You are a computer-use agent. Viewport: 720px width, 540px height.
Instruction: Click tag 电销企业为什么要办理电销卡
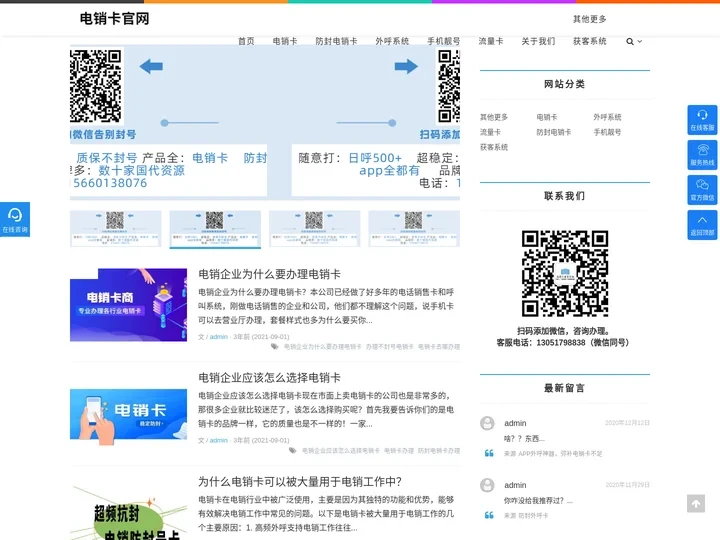[322, 347]
